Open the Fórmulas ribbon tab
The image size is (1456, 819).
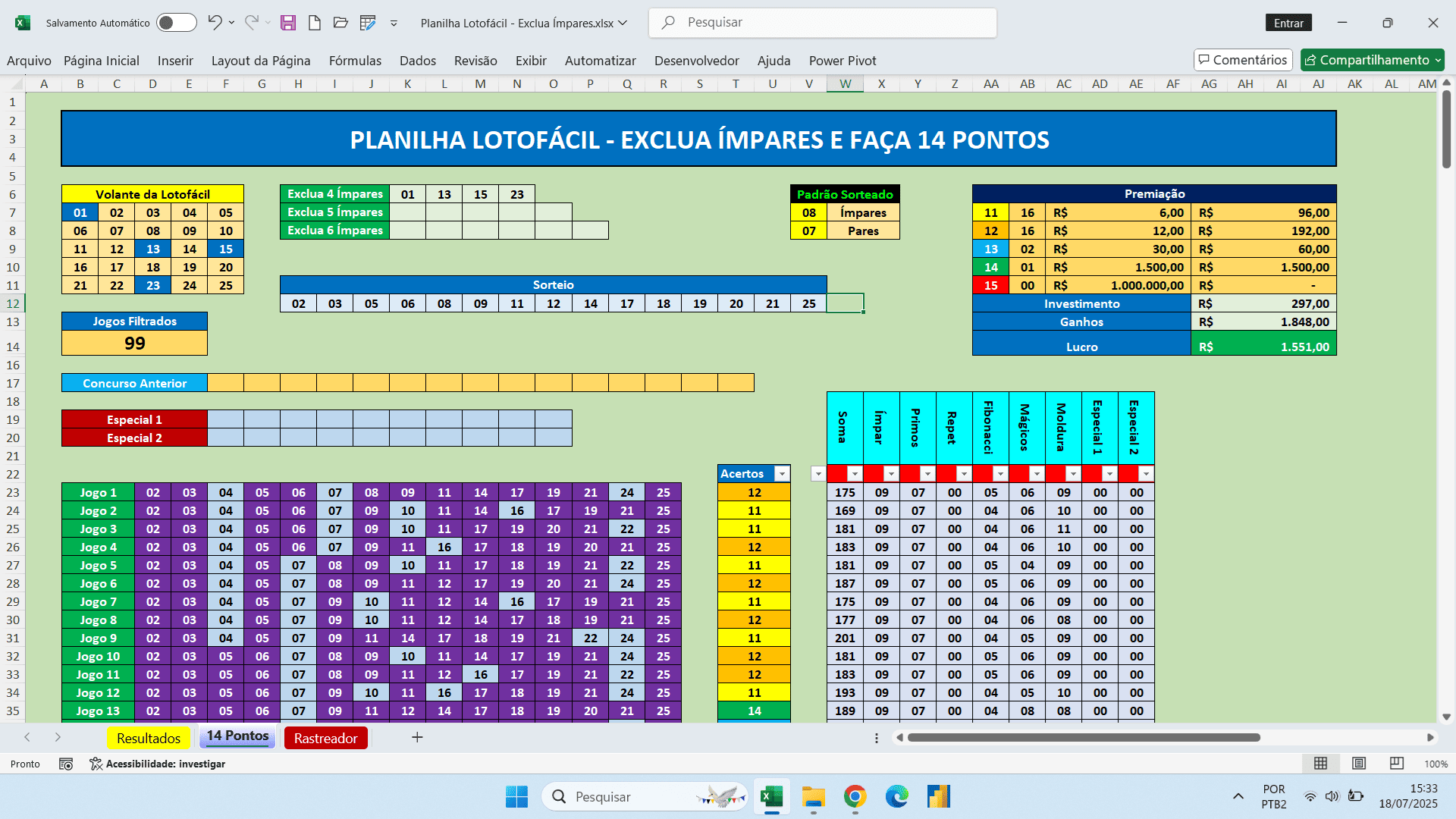355,61
